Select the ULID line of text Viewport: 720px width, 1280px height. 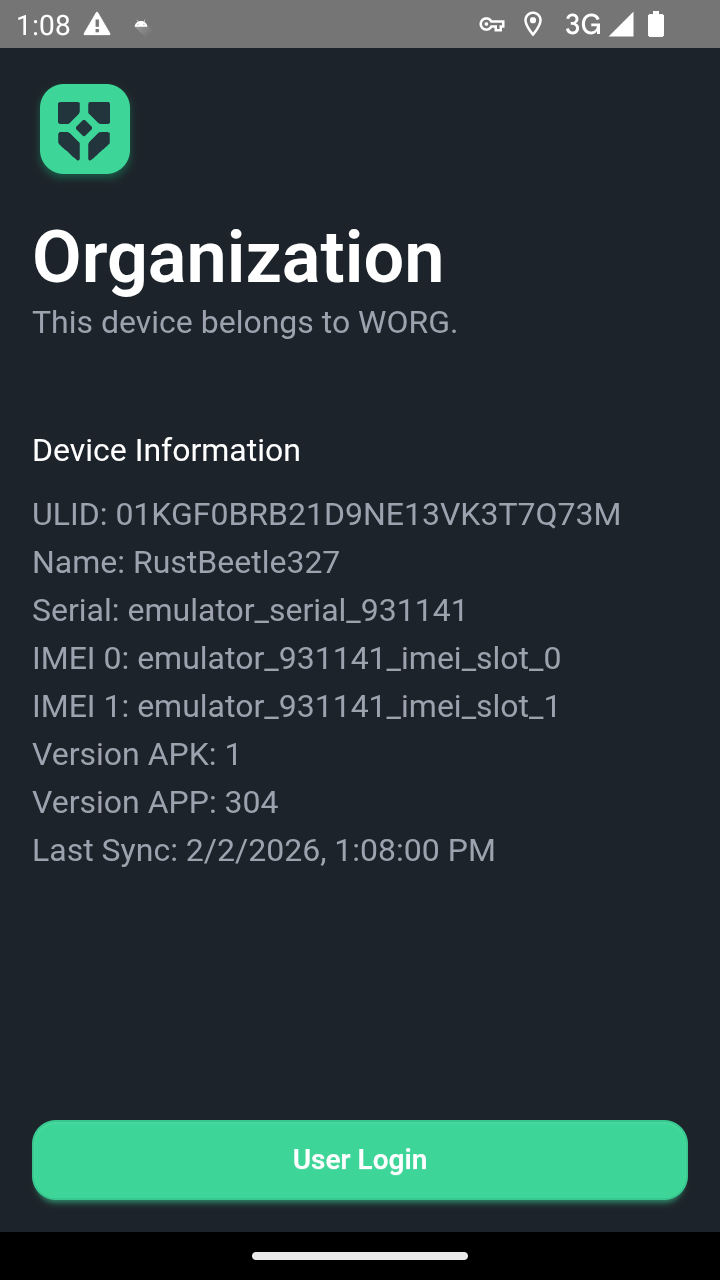point(326,514)
